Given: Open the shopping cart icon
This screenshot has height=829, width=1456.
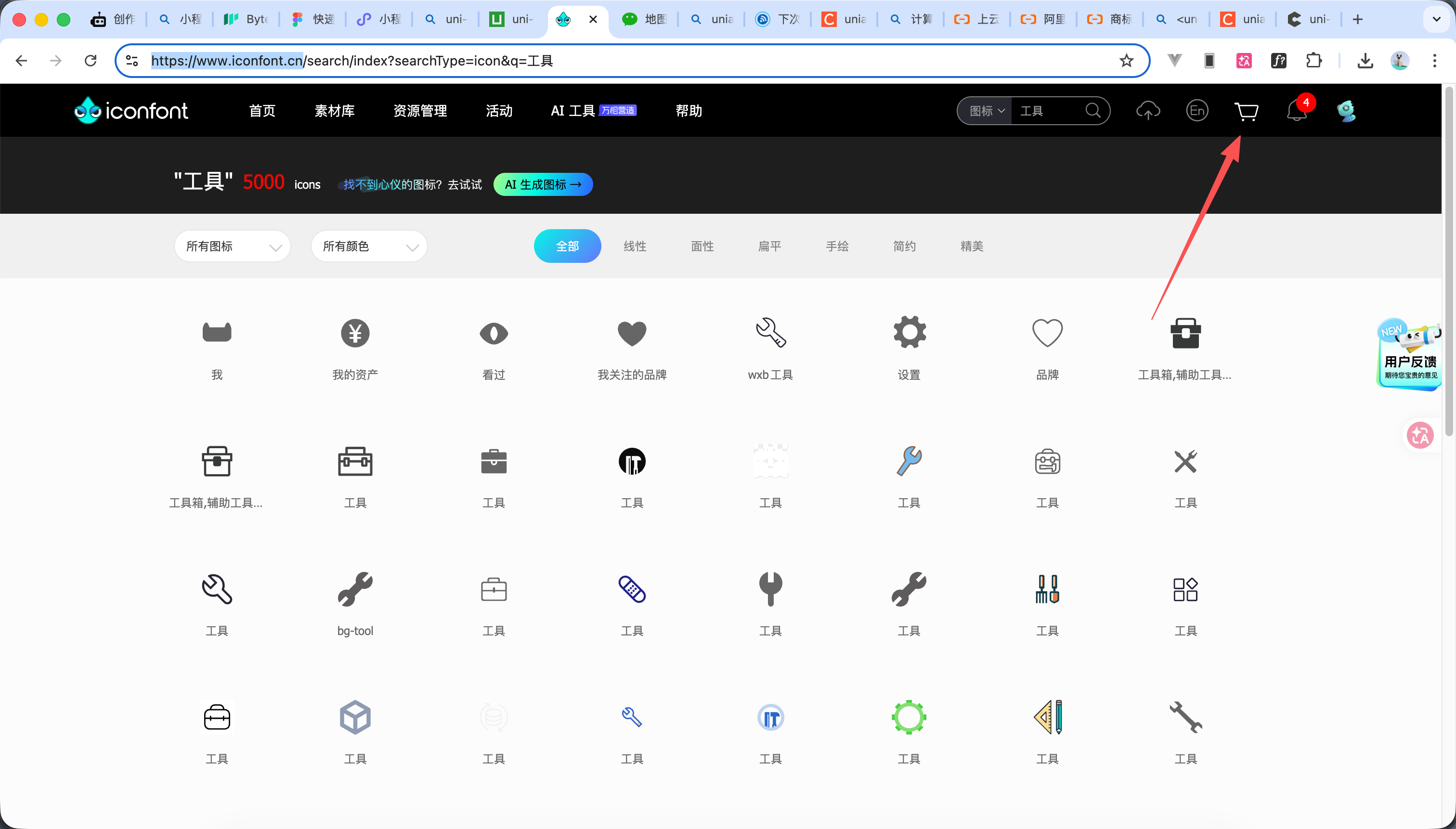Looking at the screenshot, I should point(1247,111).
